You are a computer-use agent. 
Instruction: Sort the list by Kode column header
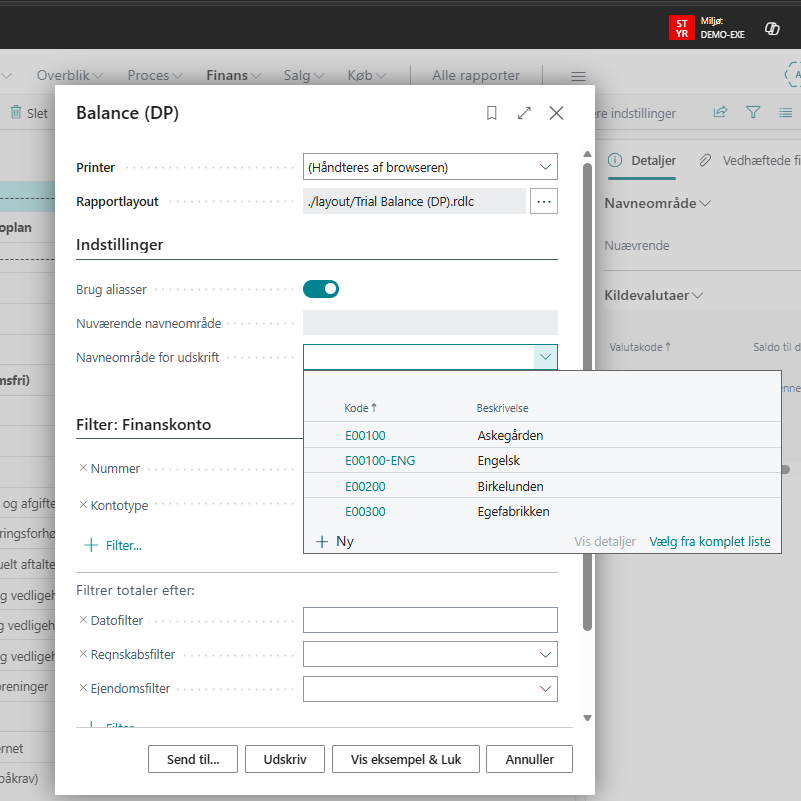pyautogui.click(x=360, y=408)
